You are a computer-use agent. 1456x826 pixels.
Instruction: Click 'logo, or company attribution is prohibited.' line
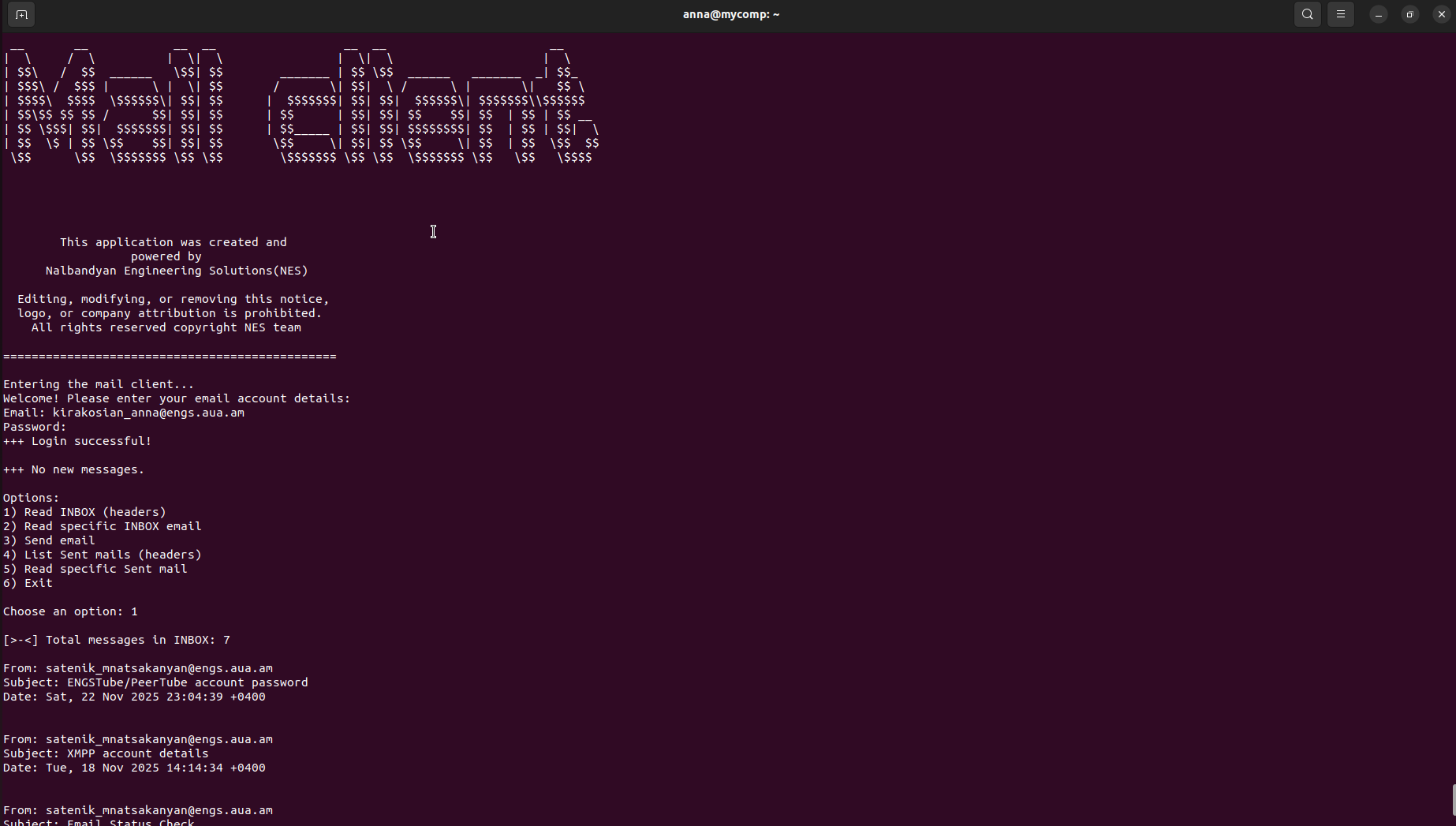(x=170, y=314)
